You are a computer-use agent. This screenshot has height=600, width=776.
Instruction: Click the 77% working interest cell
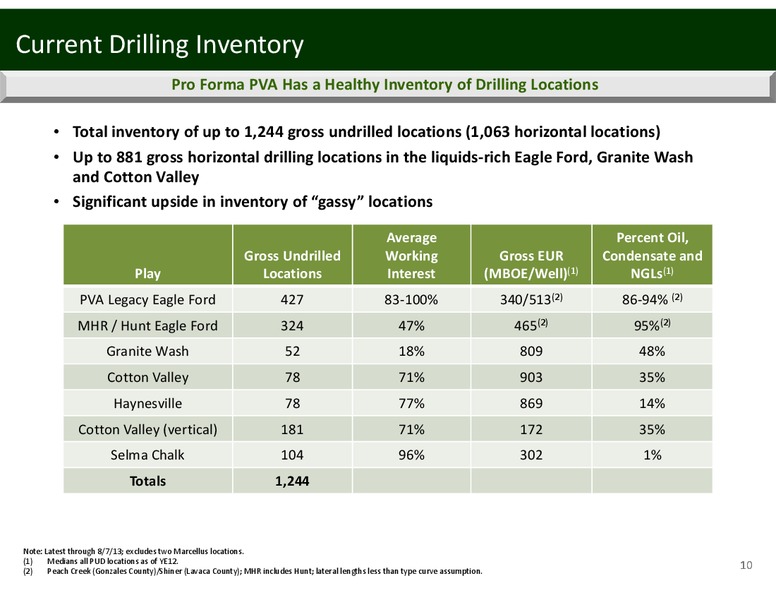coord(411,403)
